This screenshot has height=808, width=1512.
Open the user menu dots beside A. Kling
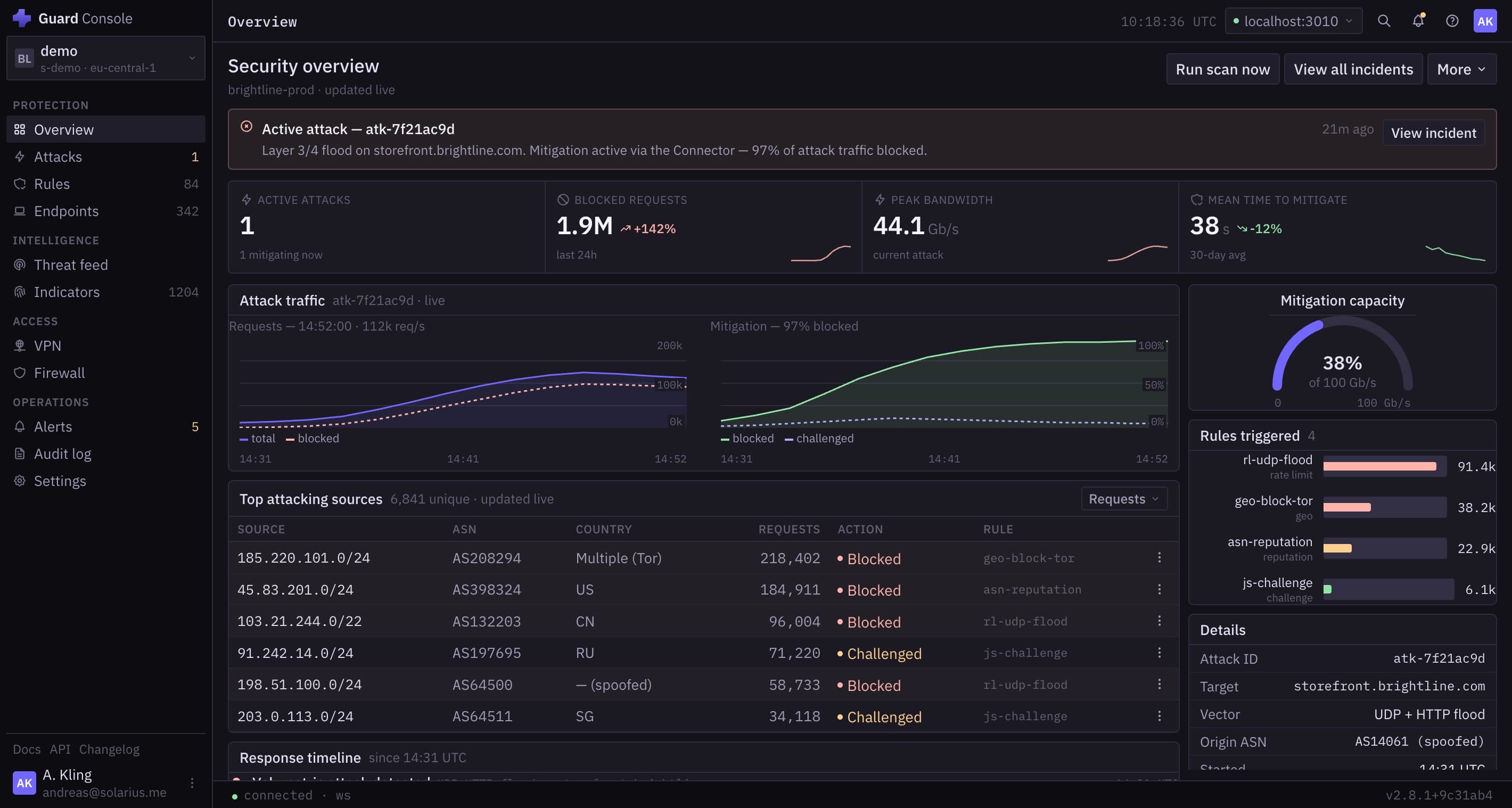tap(192, 783)
